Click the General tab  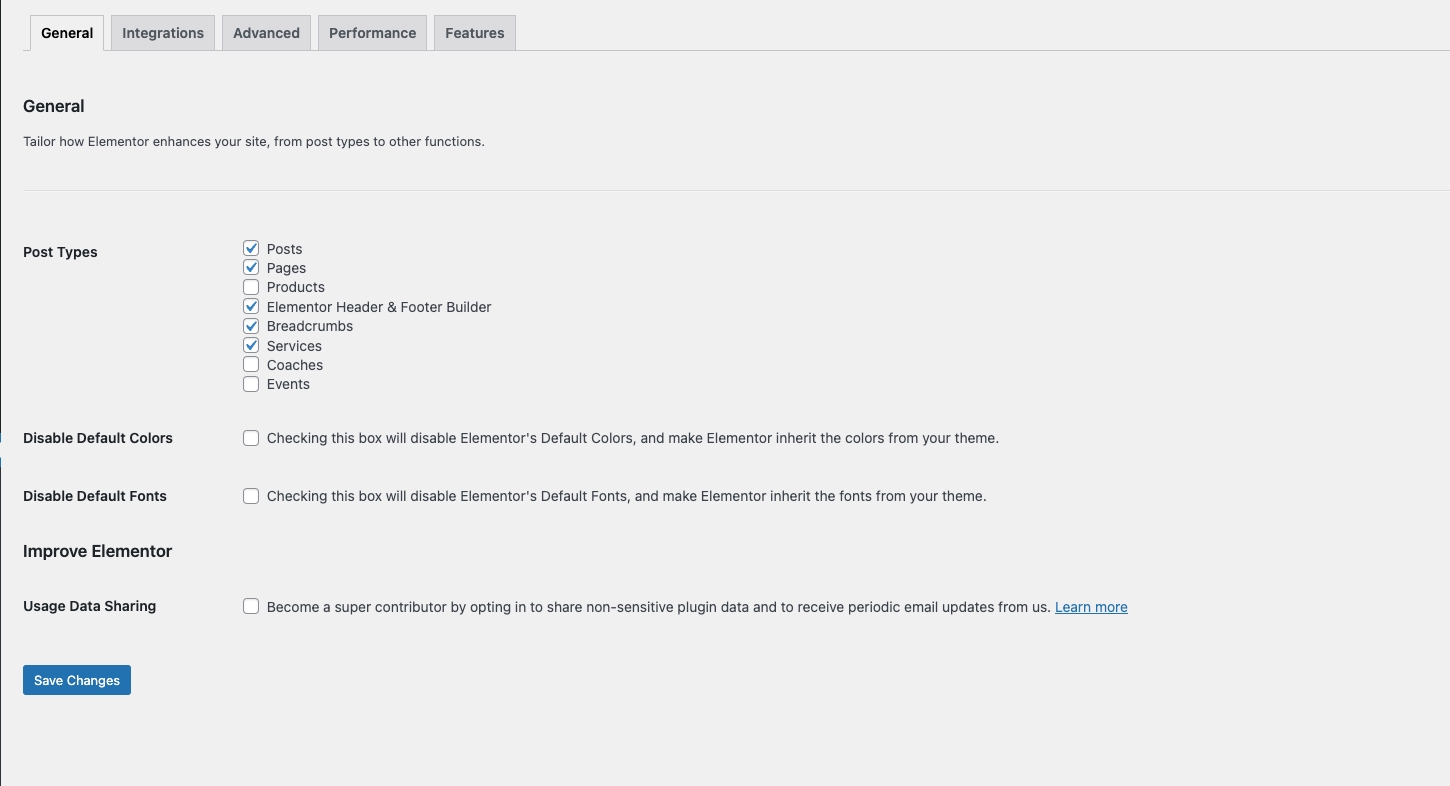[67, 33]
